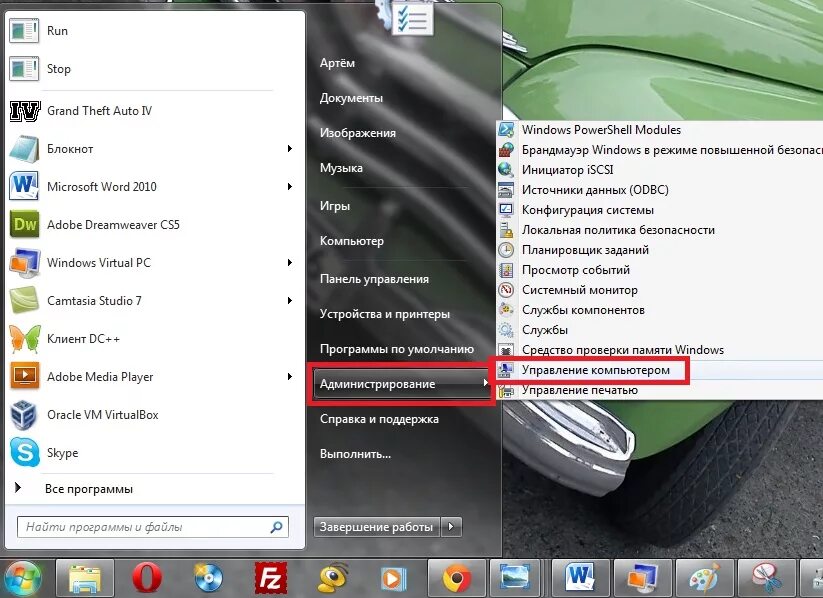Open Документы from the start menu
Screen dimensions: 823x598
(x=351, y=98)
